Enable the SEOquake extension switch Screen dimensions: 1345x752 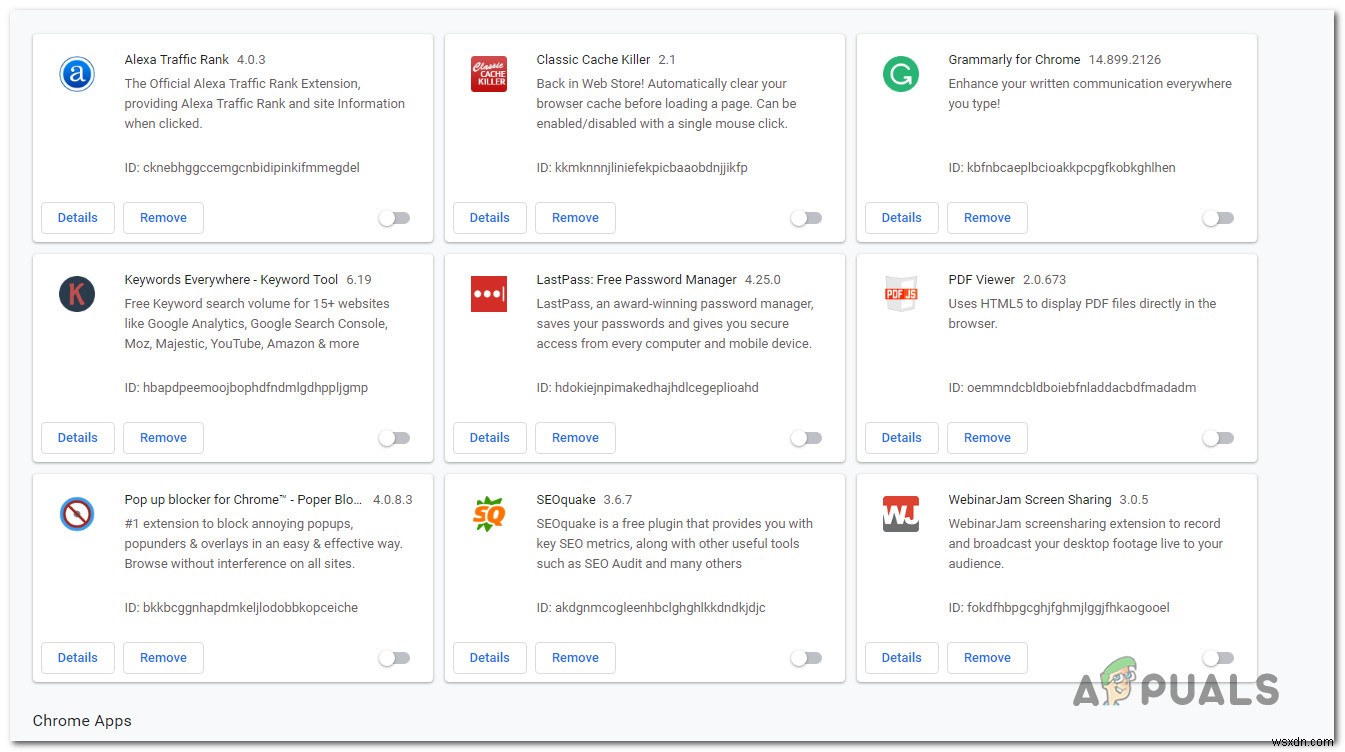(806, 657)
